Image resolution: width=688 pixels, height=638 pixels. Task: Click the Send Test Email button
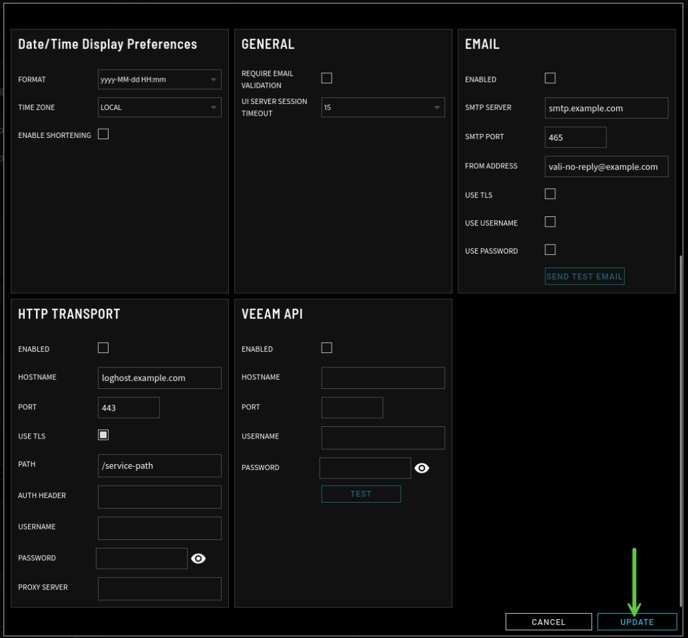[x=584, y=276]
